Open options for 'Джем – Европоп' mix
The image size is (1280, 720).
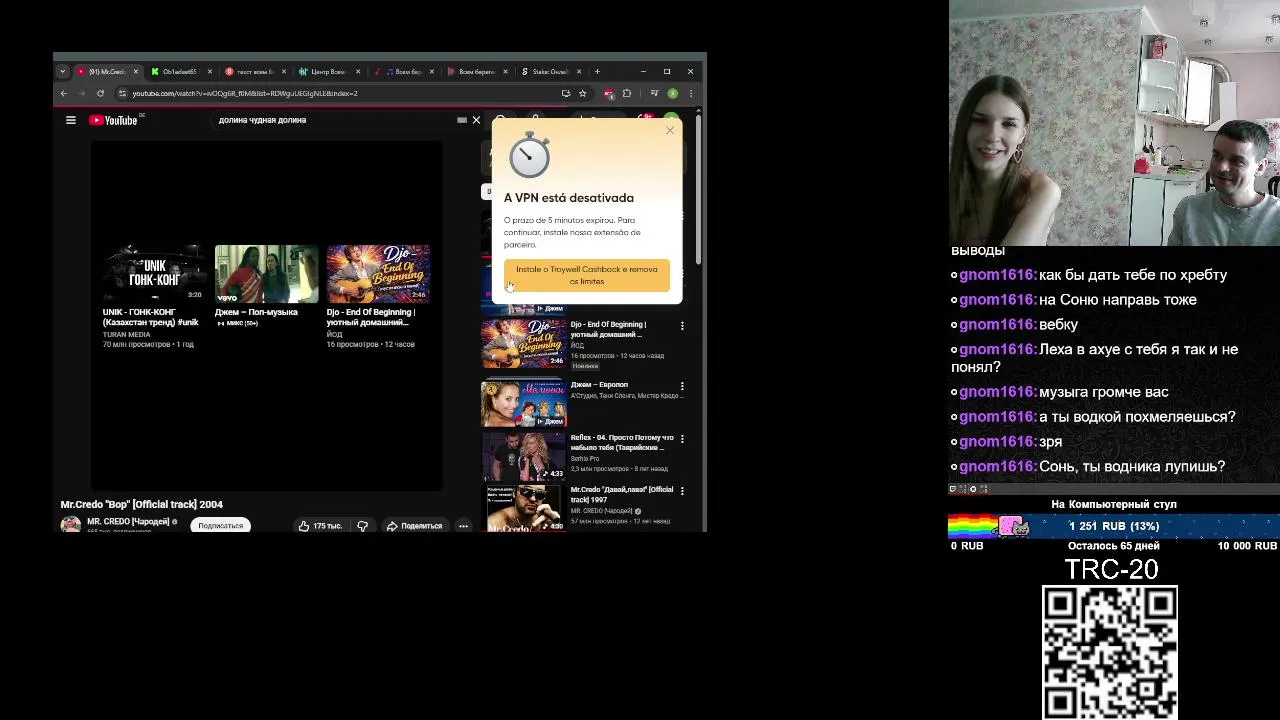point(682,386)
